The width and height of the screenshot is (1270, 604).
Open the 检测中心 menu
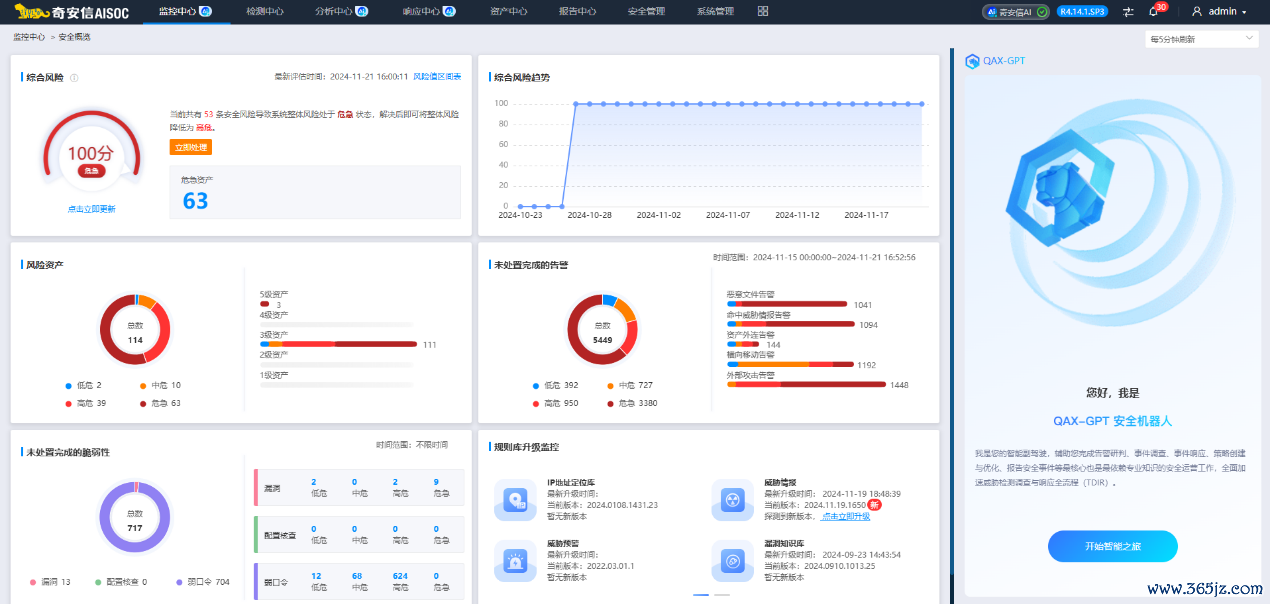click(x=265, y=11)
